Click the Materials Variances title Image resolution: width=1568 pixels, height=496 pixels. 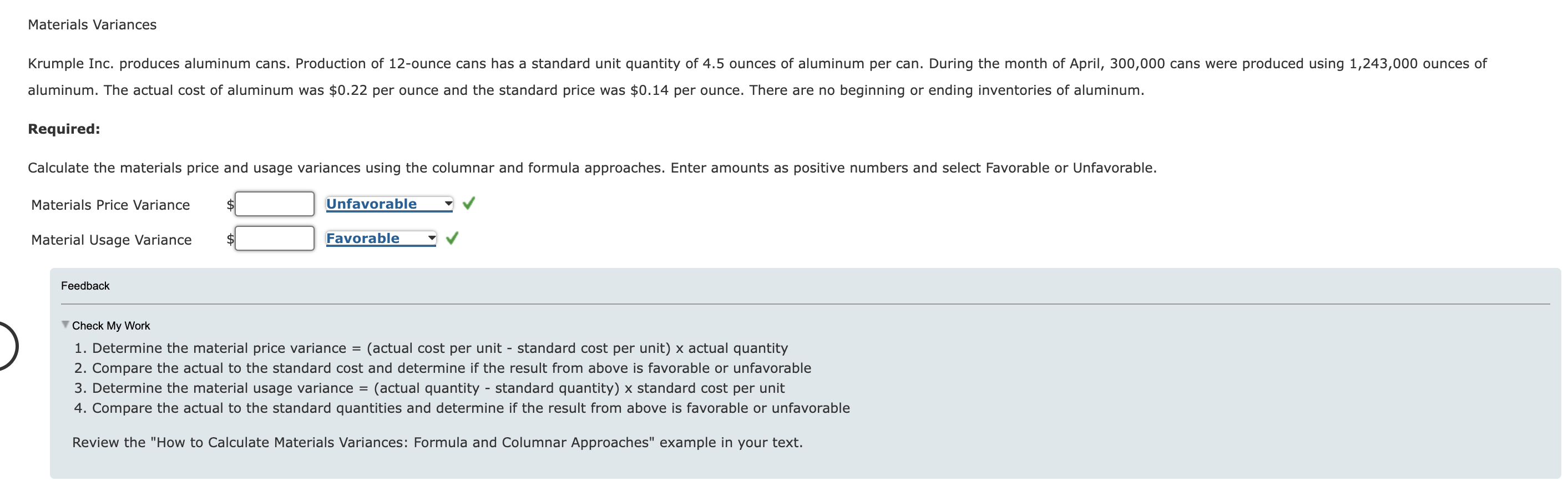[x=92, y=25]
